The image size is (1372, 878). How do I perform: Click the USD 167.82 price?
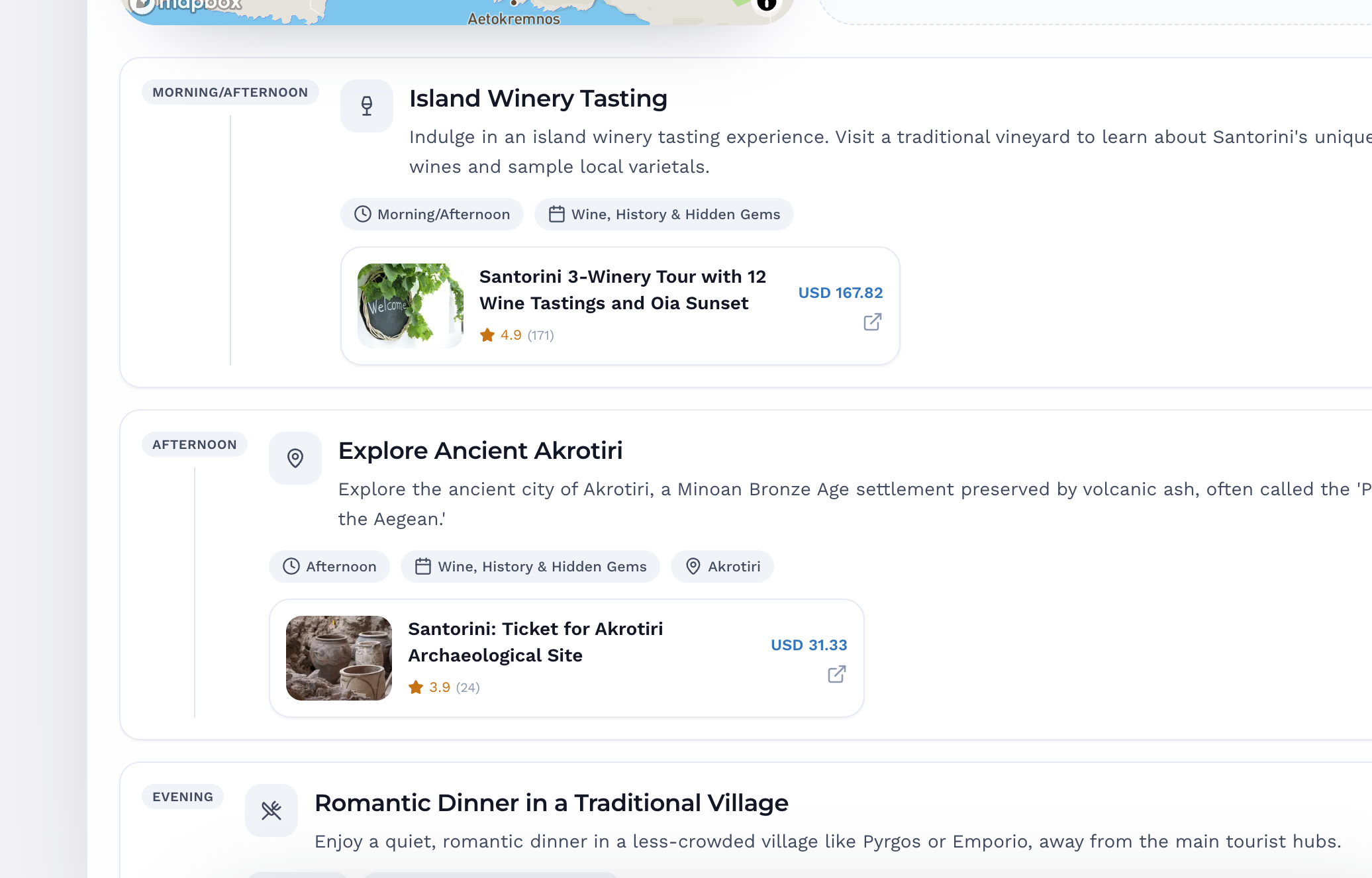click(x=840, y=293)
